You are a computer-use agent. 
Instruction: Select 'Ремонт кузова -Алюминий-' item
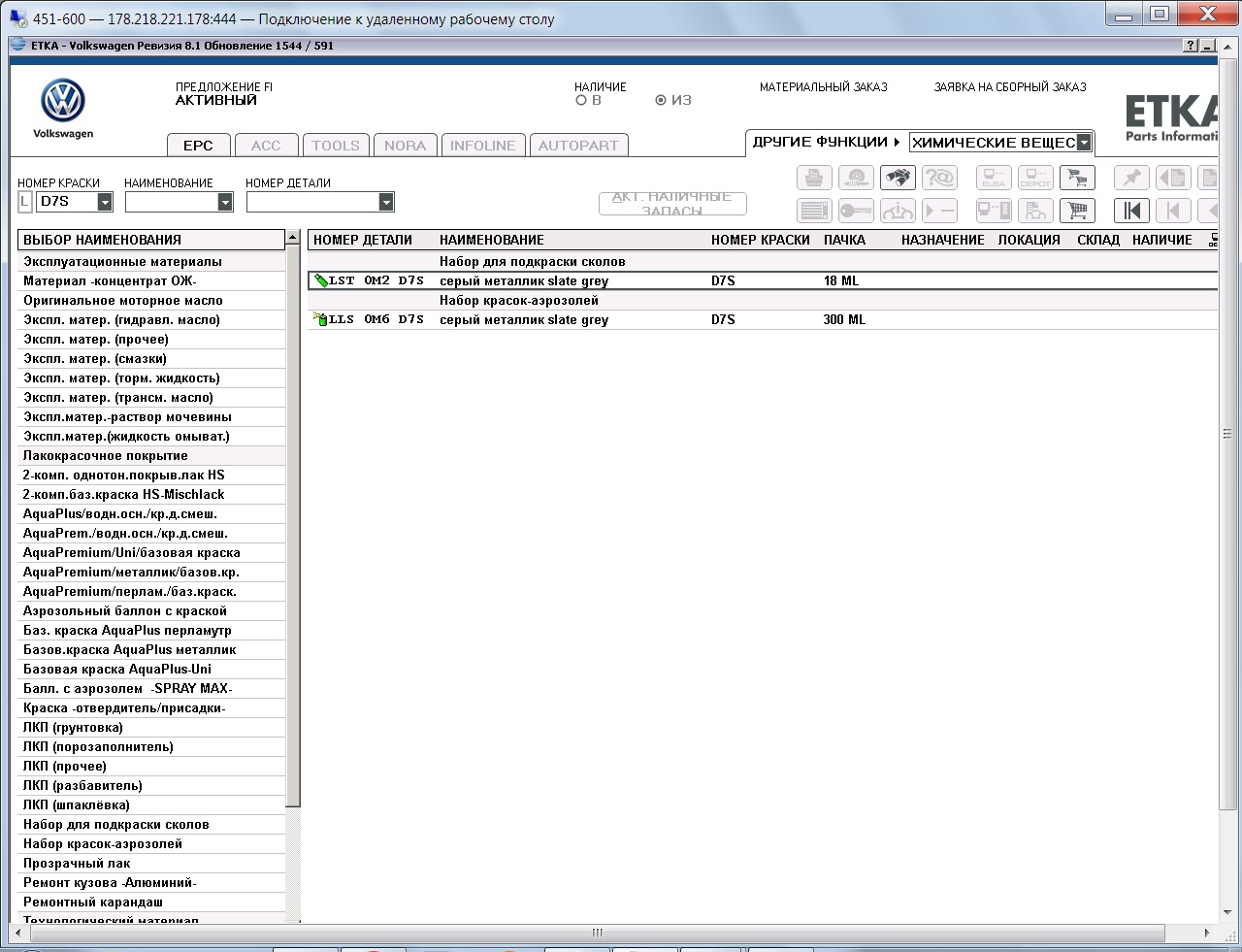[x=151, y=882]
